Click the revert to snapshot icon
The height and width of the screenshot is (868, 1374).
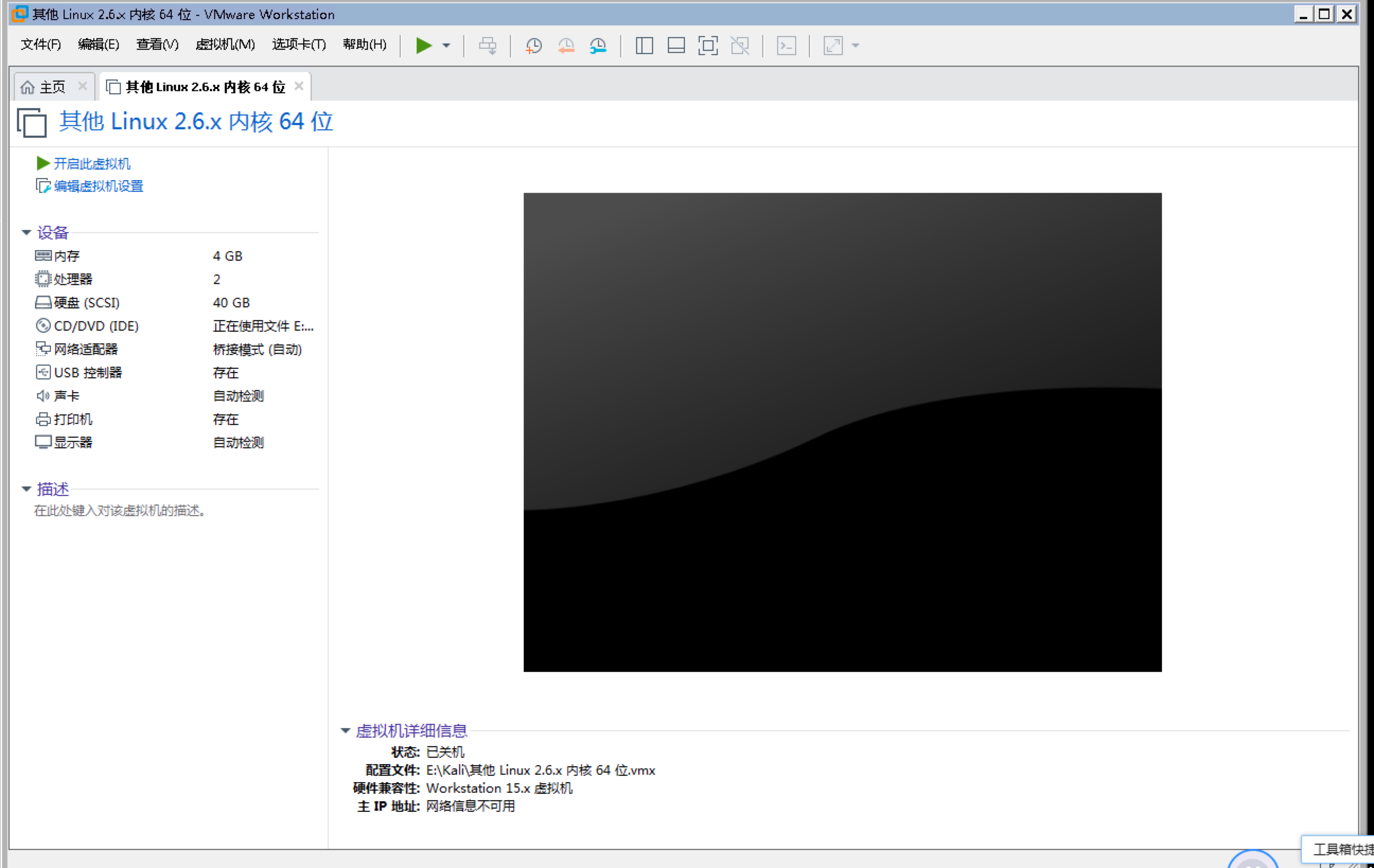pos(566,46)
